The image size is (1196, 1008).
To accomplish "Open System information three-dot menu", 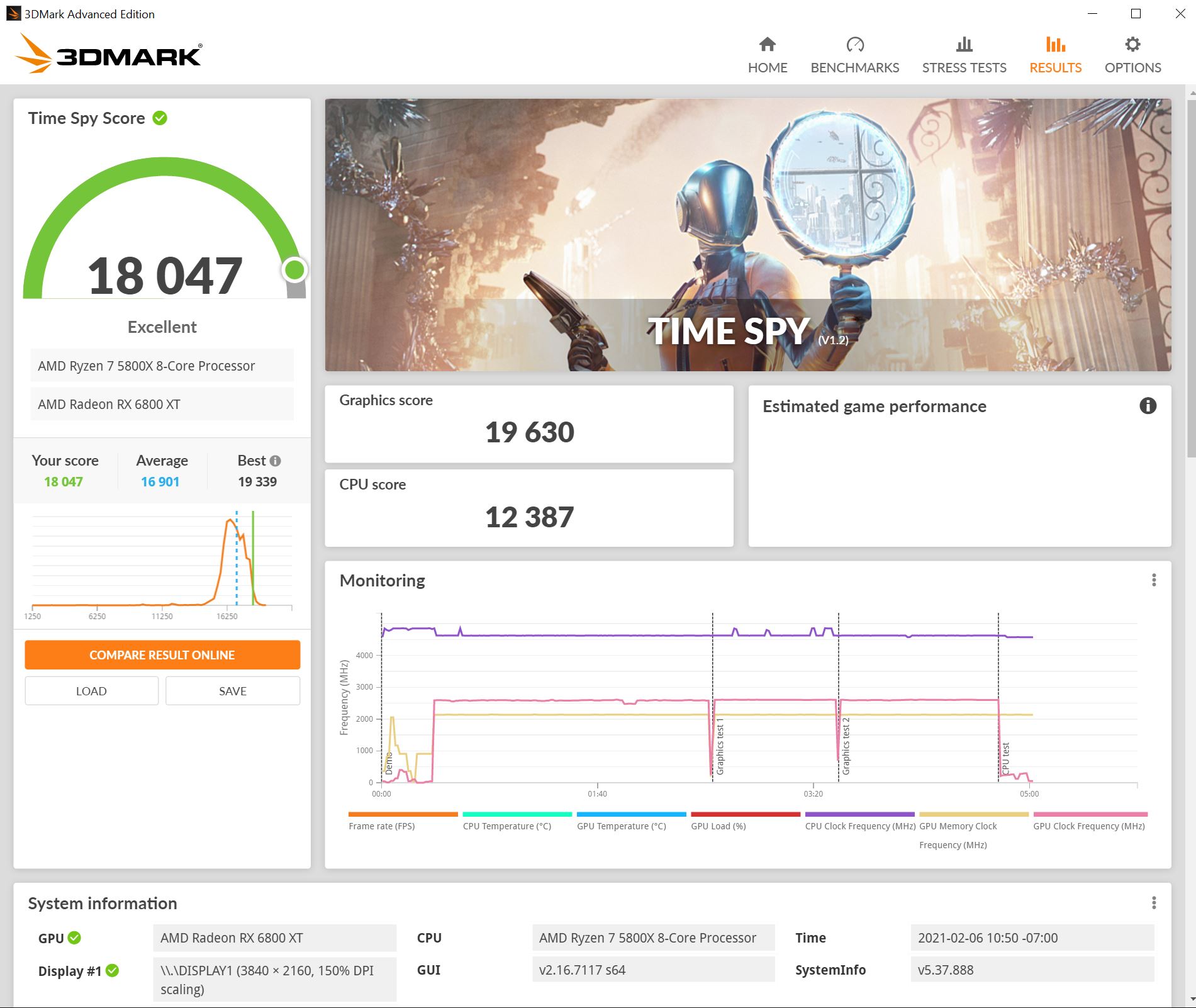I will (1153, 904).
